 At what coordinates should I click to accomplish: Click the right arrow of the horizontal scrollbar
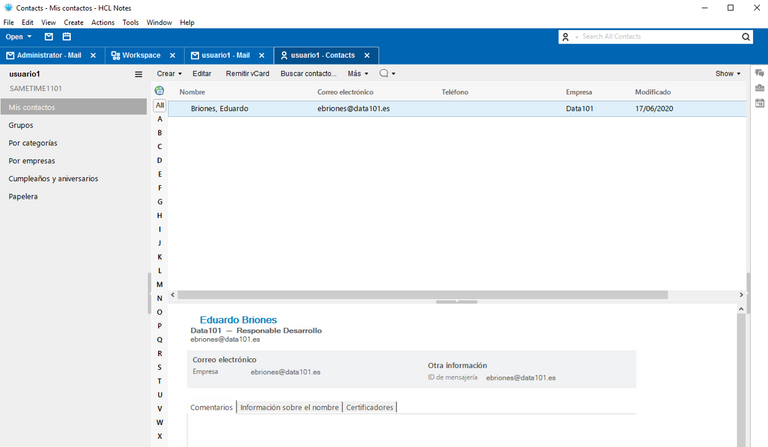(741, 295)
